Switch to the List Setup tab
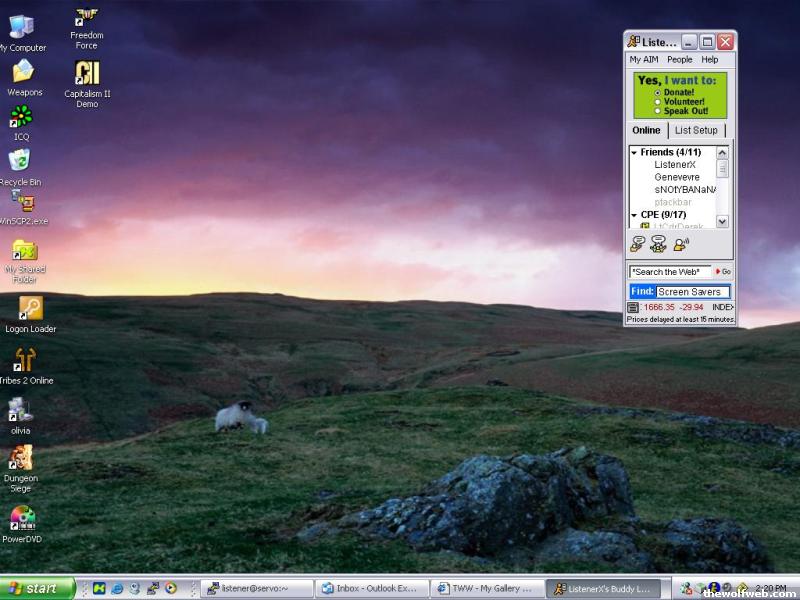Image resolution: width=800 pixels, height=600 pixels. tap(696, 130)
